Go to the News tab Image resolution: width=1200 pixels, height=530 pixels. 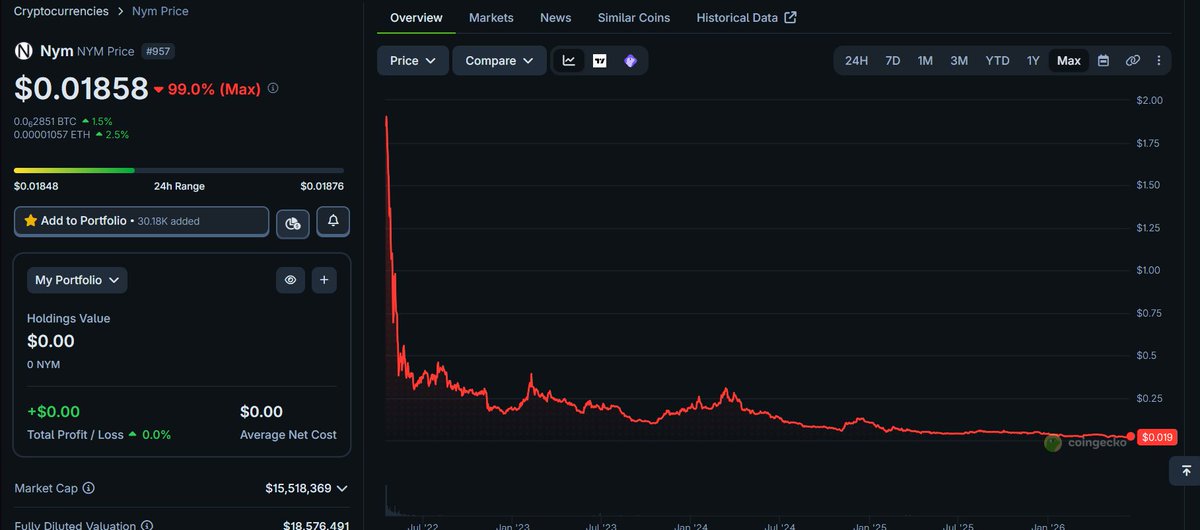pos(556,18)
